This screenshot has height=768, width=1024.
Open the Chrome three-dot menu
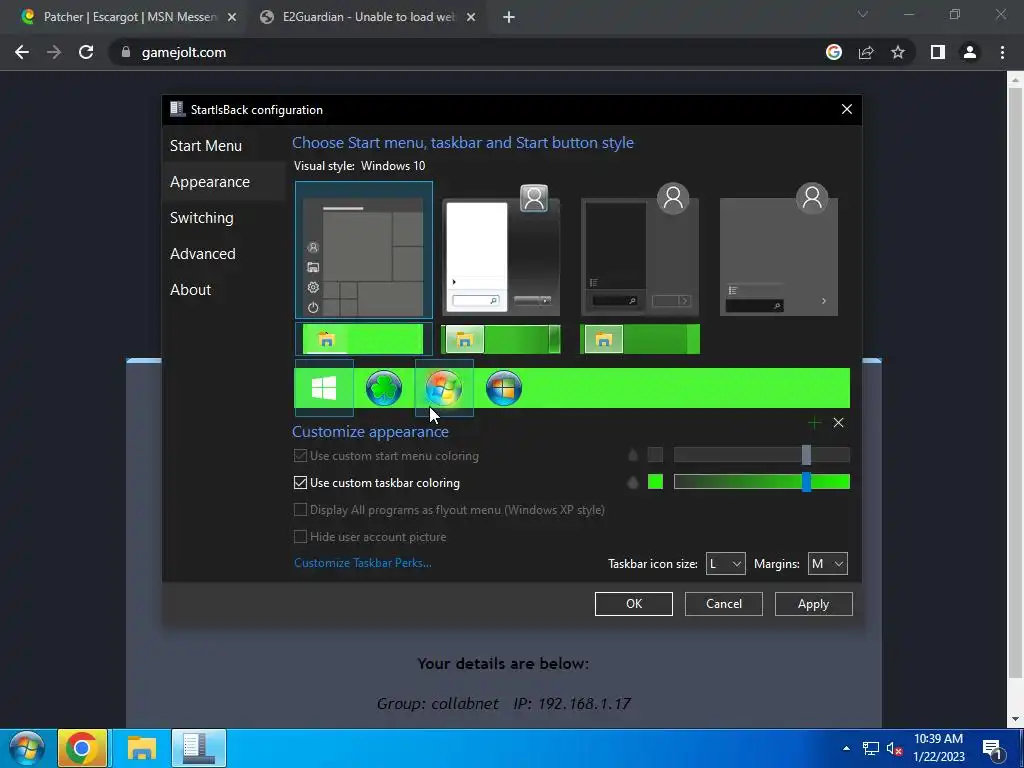(x=1002, y=52)
